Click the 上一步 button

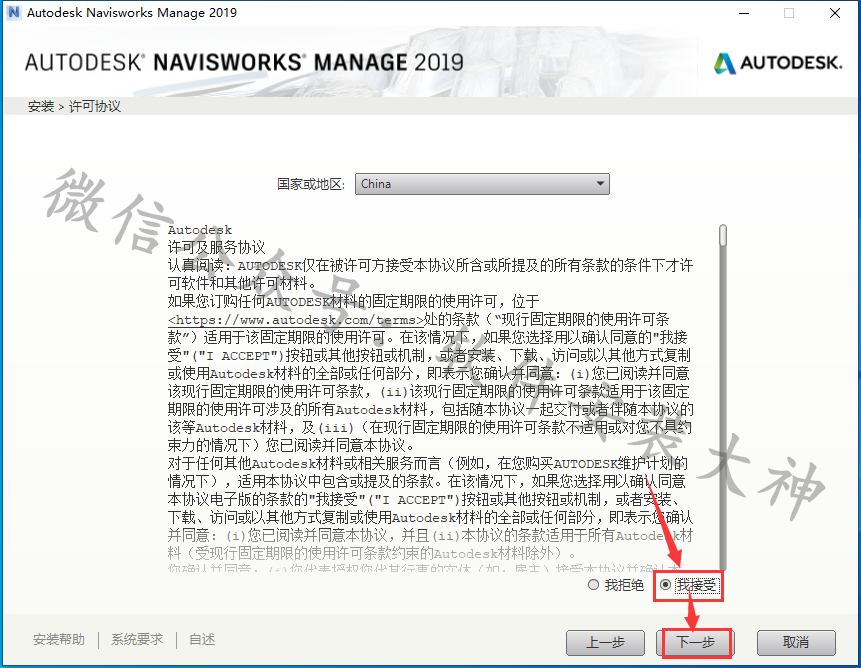coord(605,642)
